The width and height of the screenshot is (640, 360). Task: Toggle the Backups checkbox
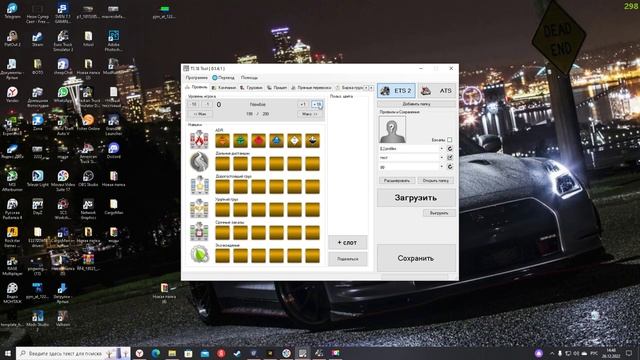coord(449,140)
